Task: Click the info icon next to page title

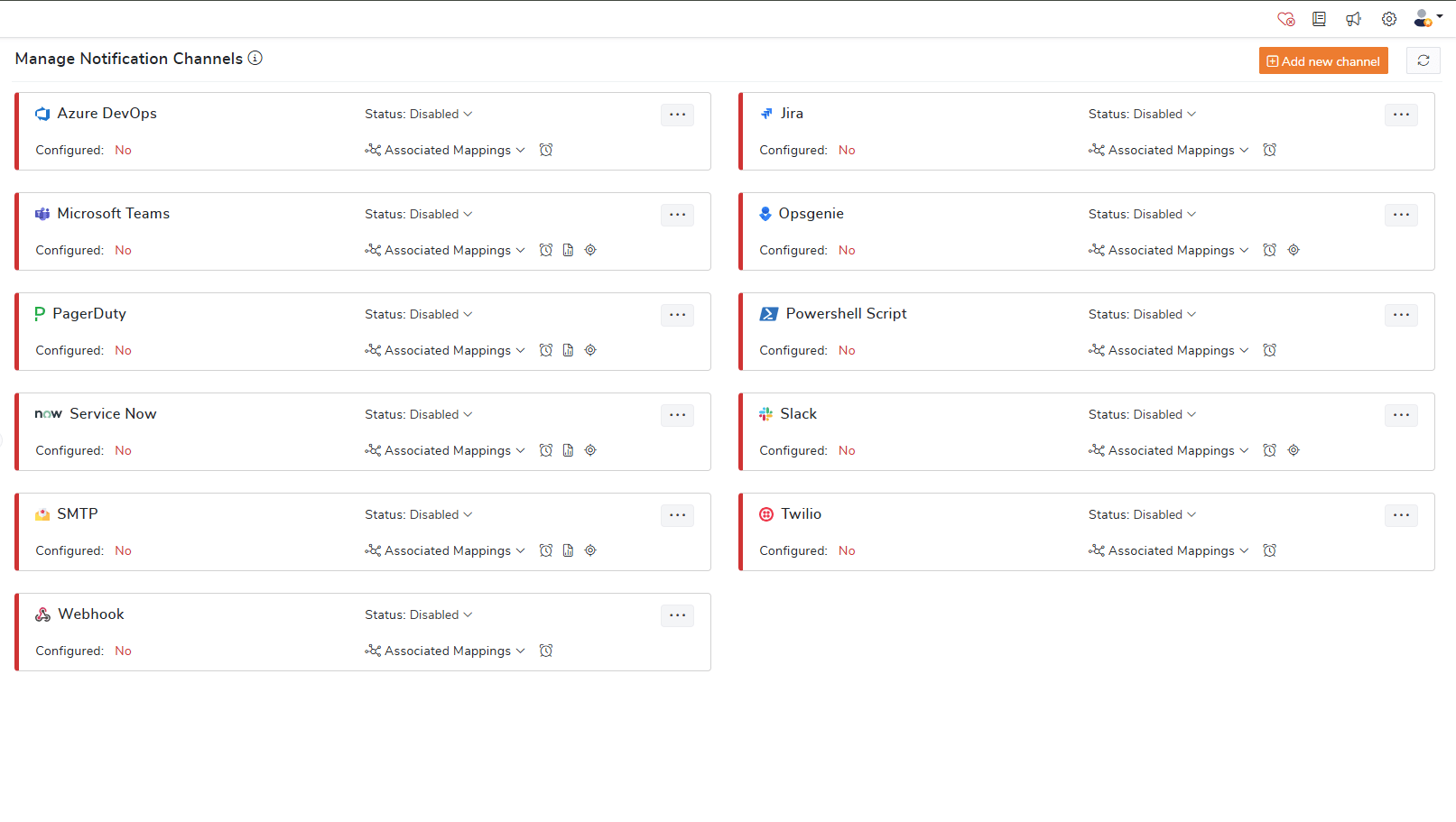Action: (x=255, y=58)
